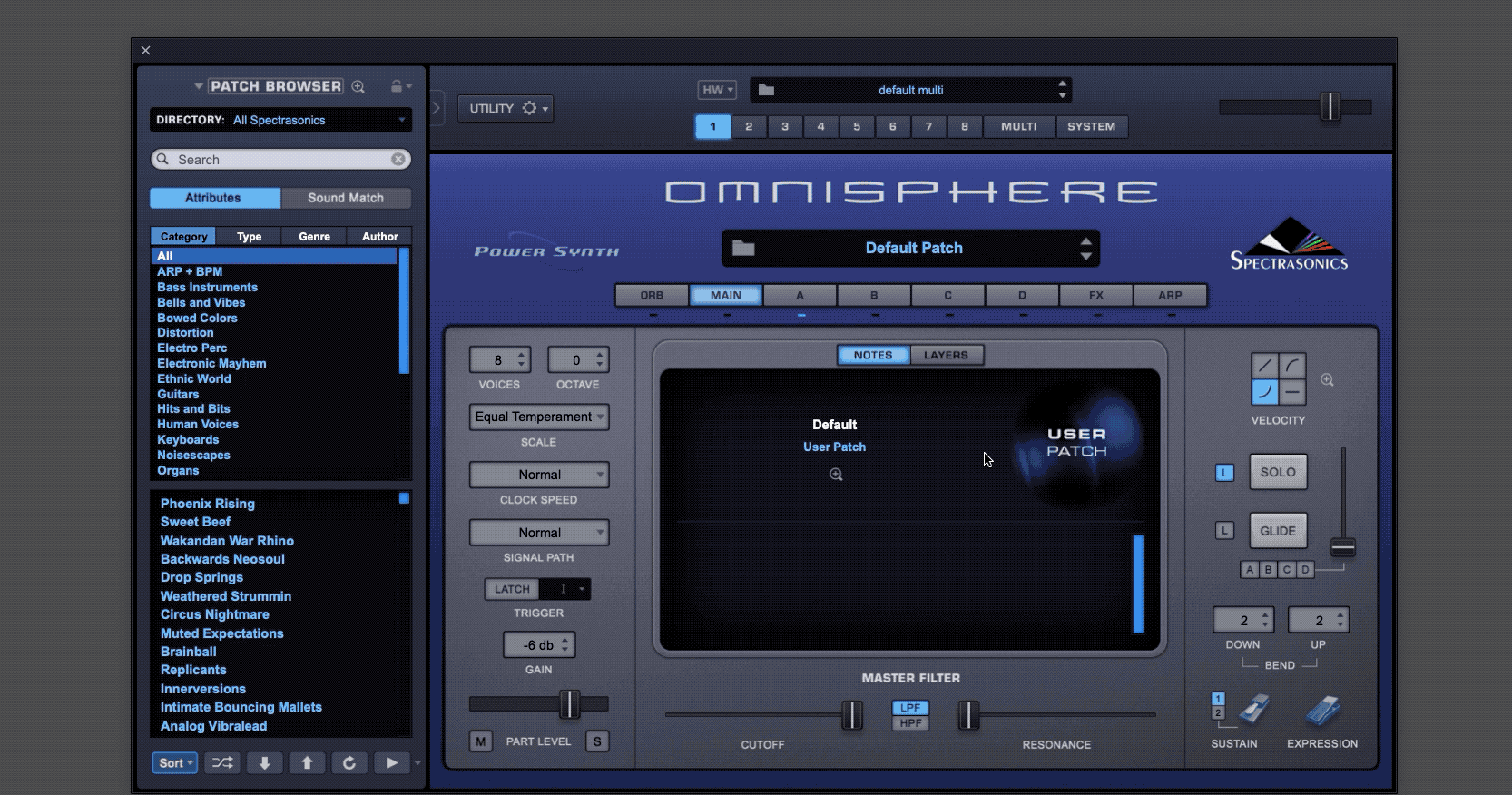The image size is (1512, 795).
Task: Select the highlighted concave velocity curve icon
Action: [x=1264, y=392]
